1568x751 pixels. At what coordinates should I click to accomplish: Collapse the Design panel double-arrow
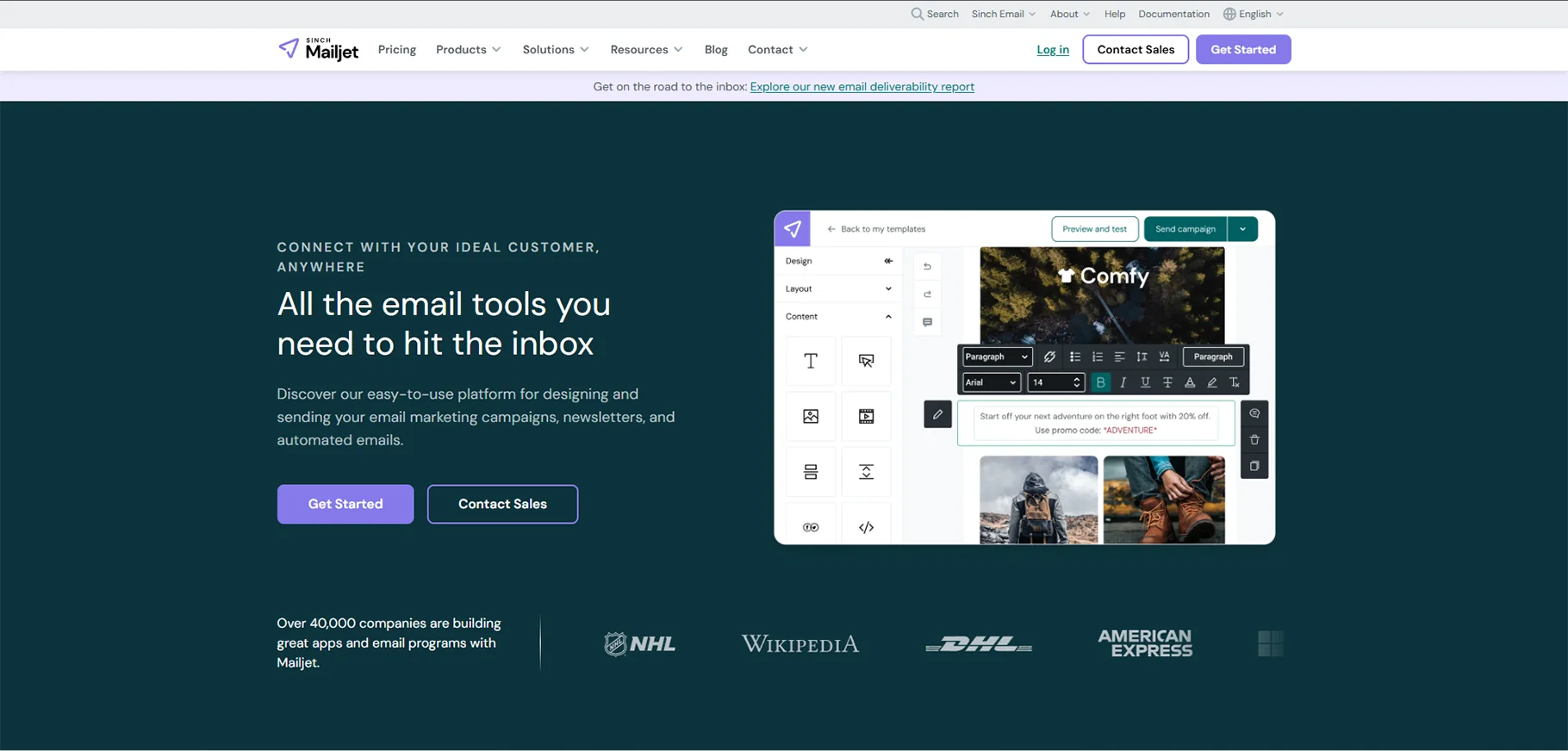coord(888,261)
